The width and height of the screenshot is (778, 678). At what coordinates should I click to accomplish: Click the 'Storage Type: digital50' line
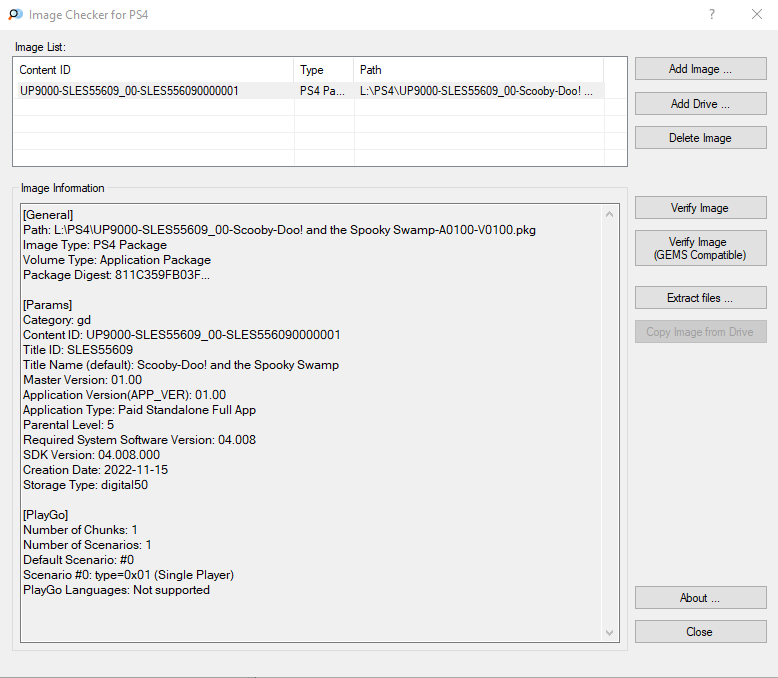tap(85, 485)
